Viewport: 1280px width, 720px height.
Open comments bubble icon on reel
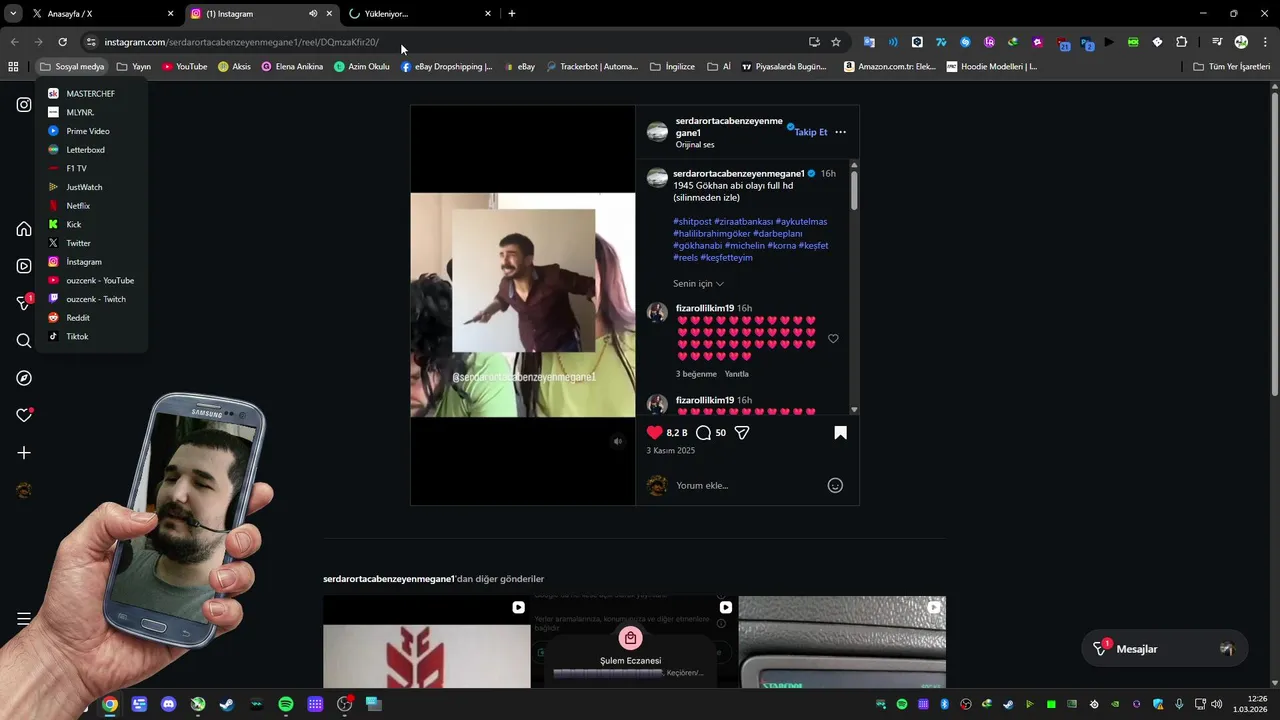pyautogui.click(x=703, y=433)
